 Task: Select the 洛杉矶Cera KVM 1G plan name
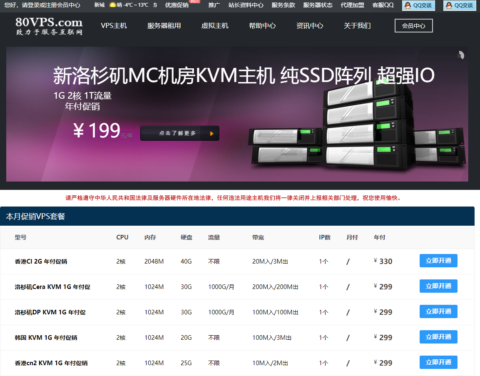point(52,287)
